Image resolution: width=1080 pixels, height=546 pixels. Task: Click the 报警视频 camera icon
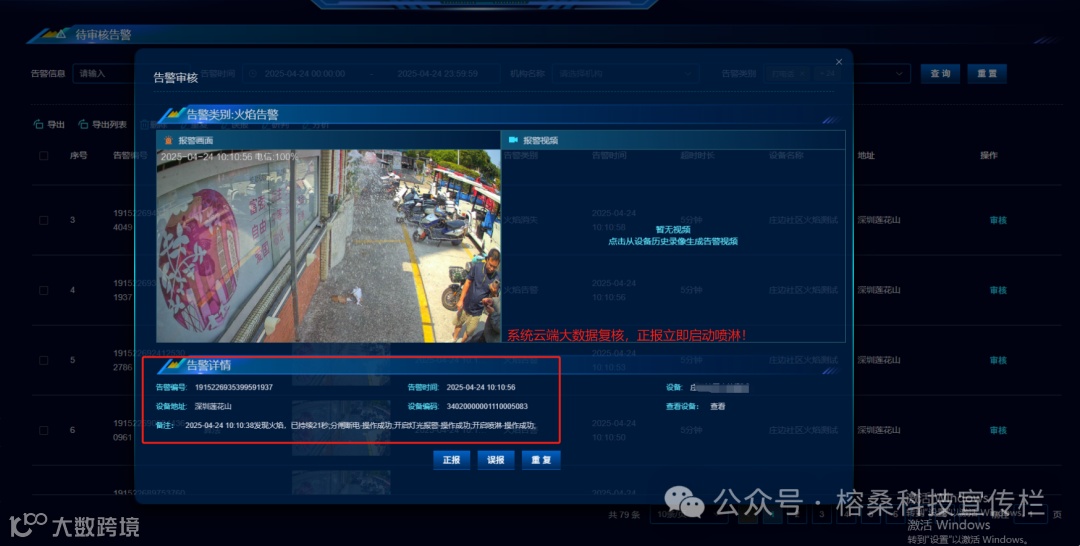click(513, 140)
